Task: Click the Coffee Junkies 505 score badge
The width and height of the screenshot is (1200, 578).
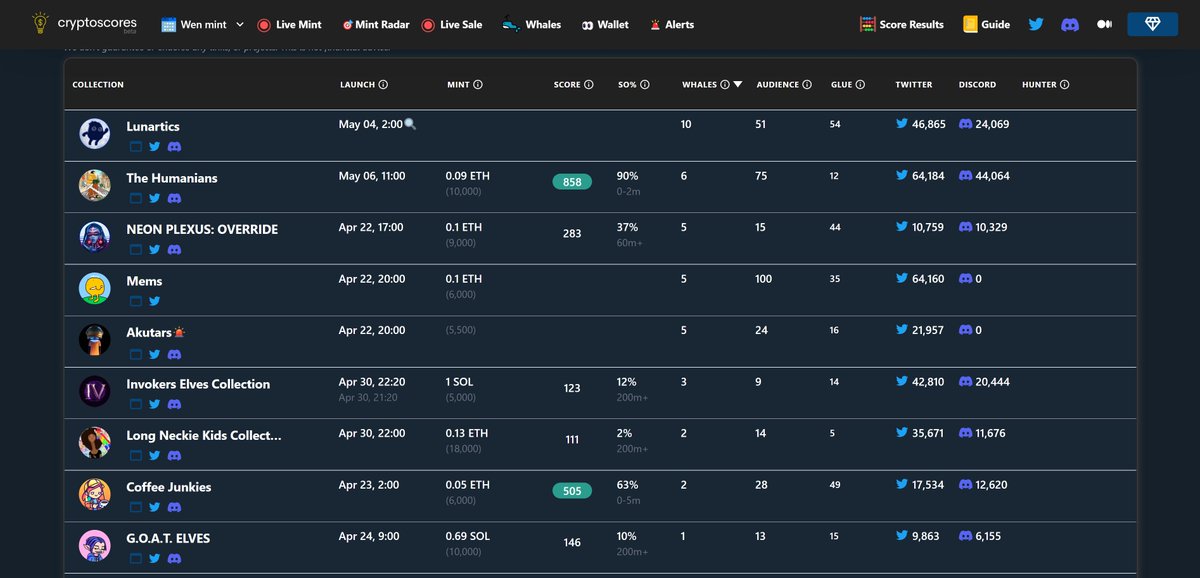Action: tap(572, 491)
